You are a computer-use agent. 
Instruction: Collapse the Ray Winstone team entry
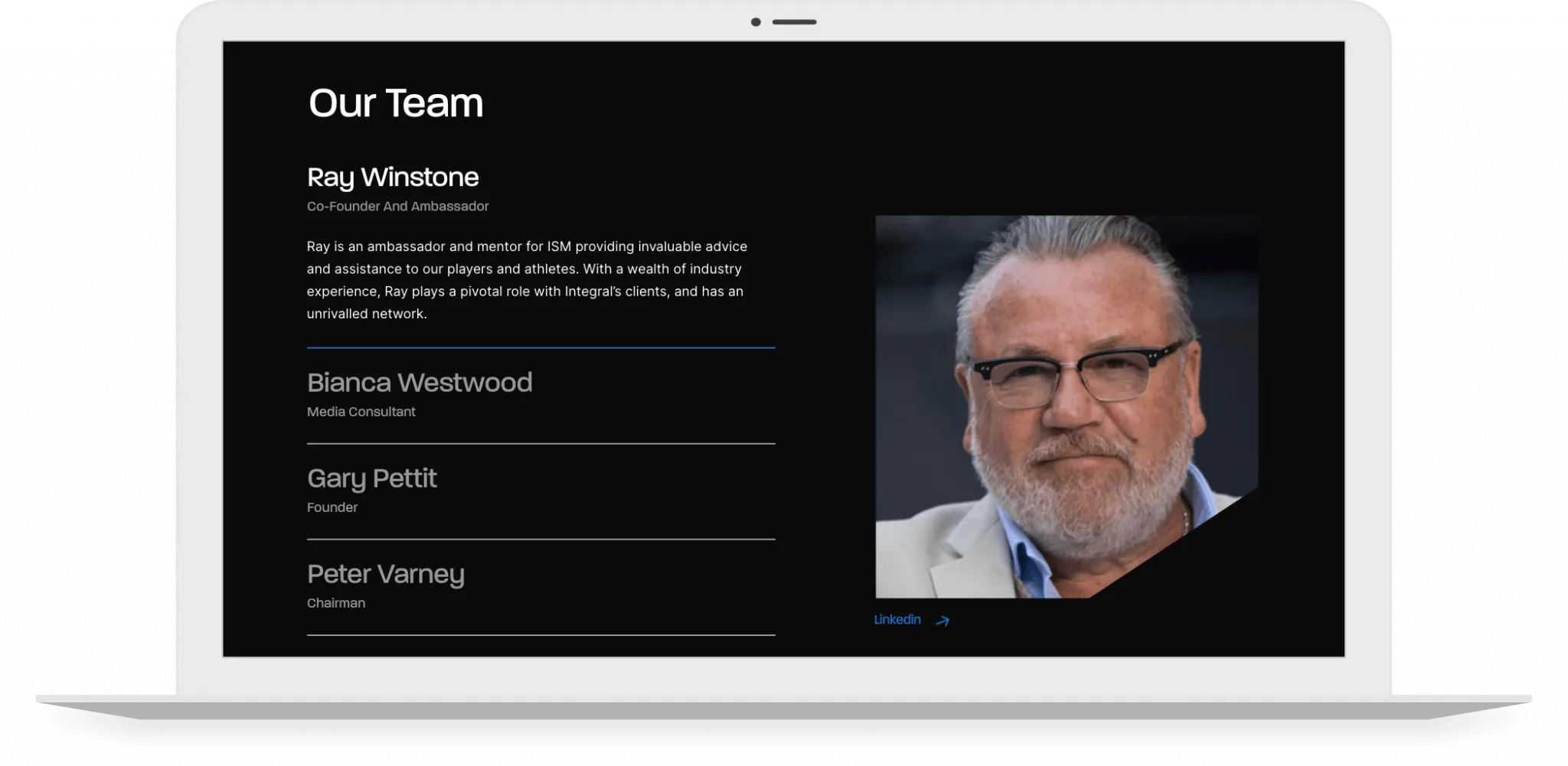click(x=393, y=178)
